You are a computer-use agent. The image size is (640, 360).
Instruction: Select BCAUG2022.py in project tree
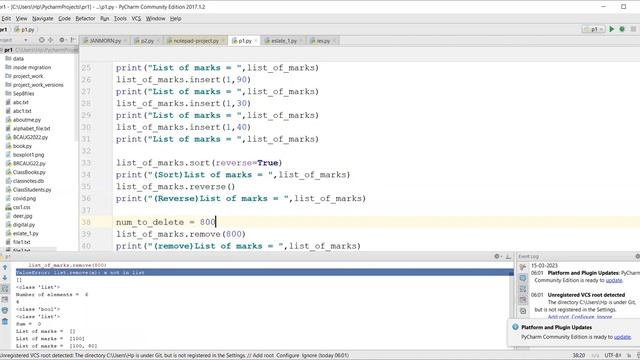30,137
